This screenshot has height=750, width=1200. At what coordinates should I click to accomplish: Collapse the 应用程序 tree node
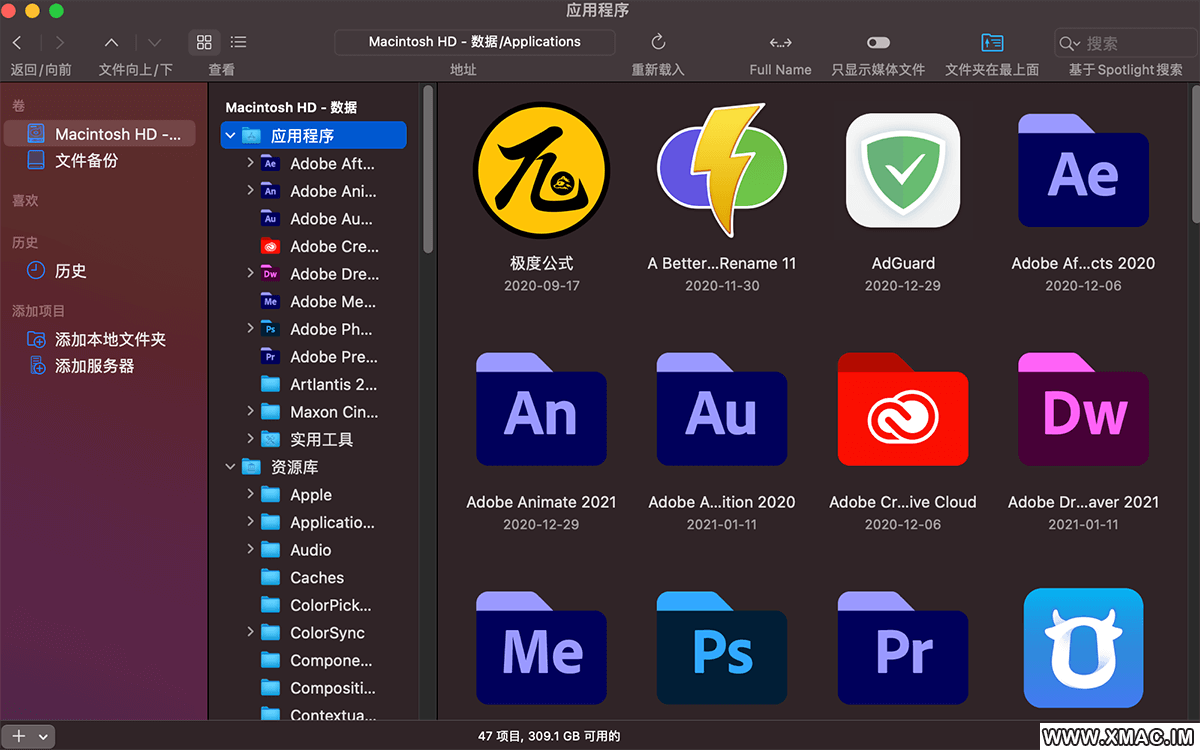[231, 136]
